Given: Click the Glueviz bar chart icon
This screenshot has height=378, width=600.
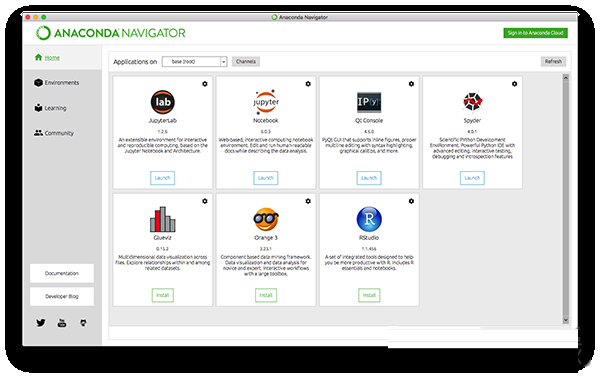Looking at the screenshot, I should (163, 219).
